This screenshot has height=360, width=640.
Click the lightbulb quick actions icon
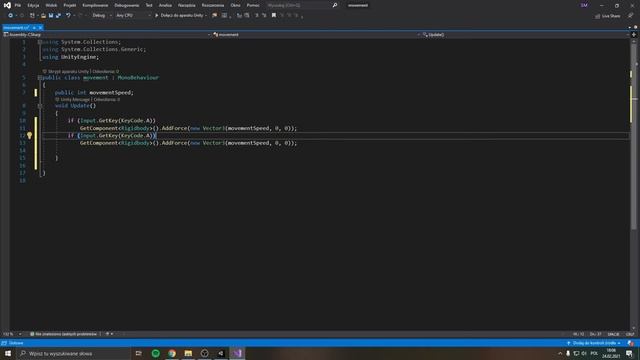click(29, 136)
